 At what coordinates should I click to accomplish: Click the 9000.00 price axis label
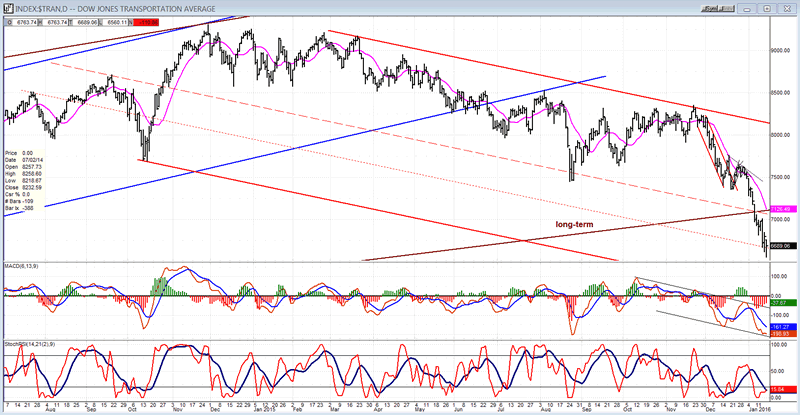(x=781, y=51)
